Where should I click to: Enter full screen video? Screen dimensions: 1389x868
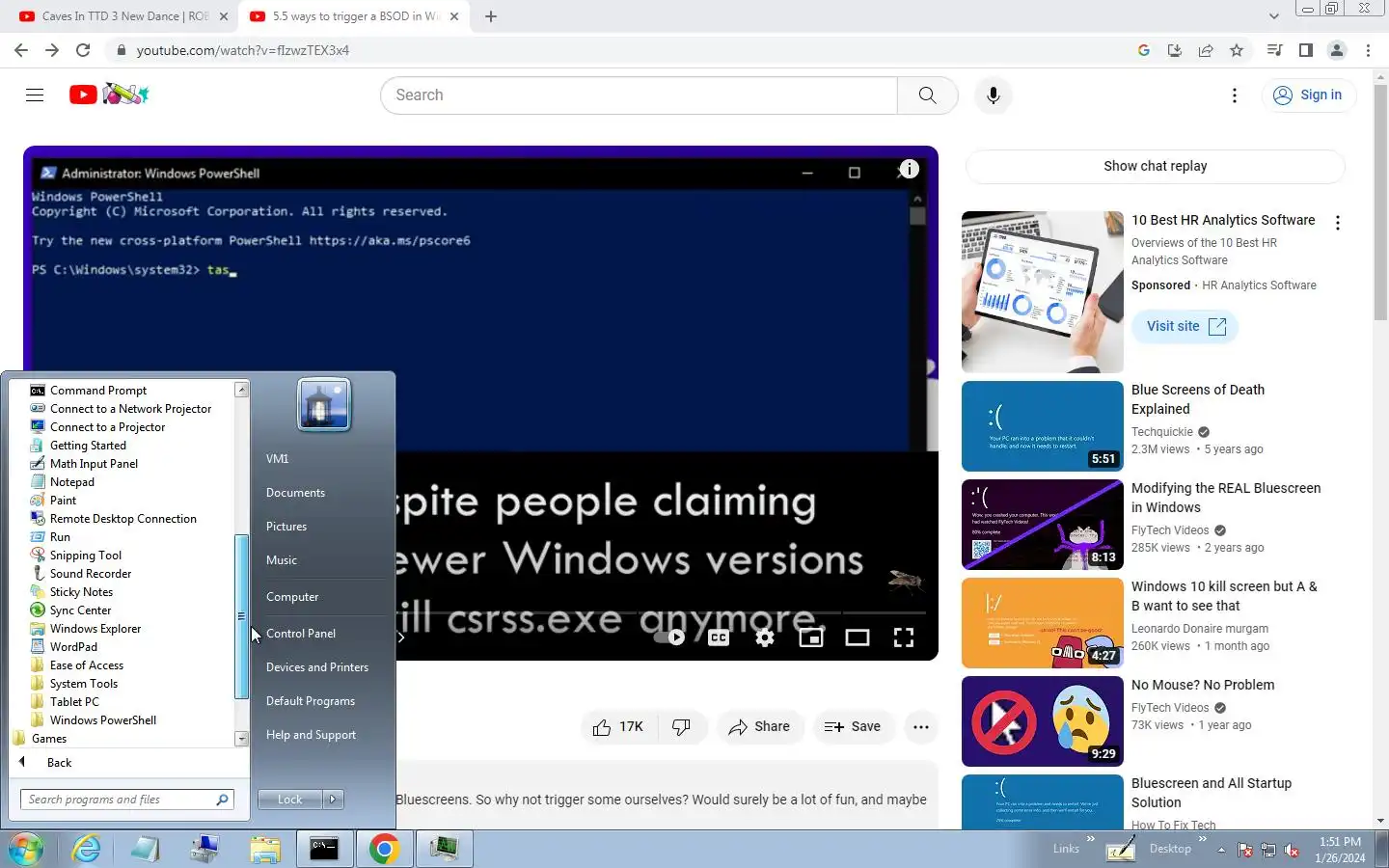[x=904, y=637]
